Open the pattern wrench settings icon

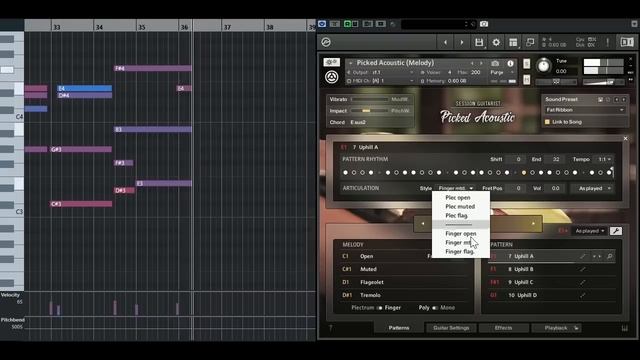pyautogui.click(x=616, y=231)
